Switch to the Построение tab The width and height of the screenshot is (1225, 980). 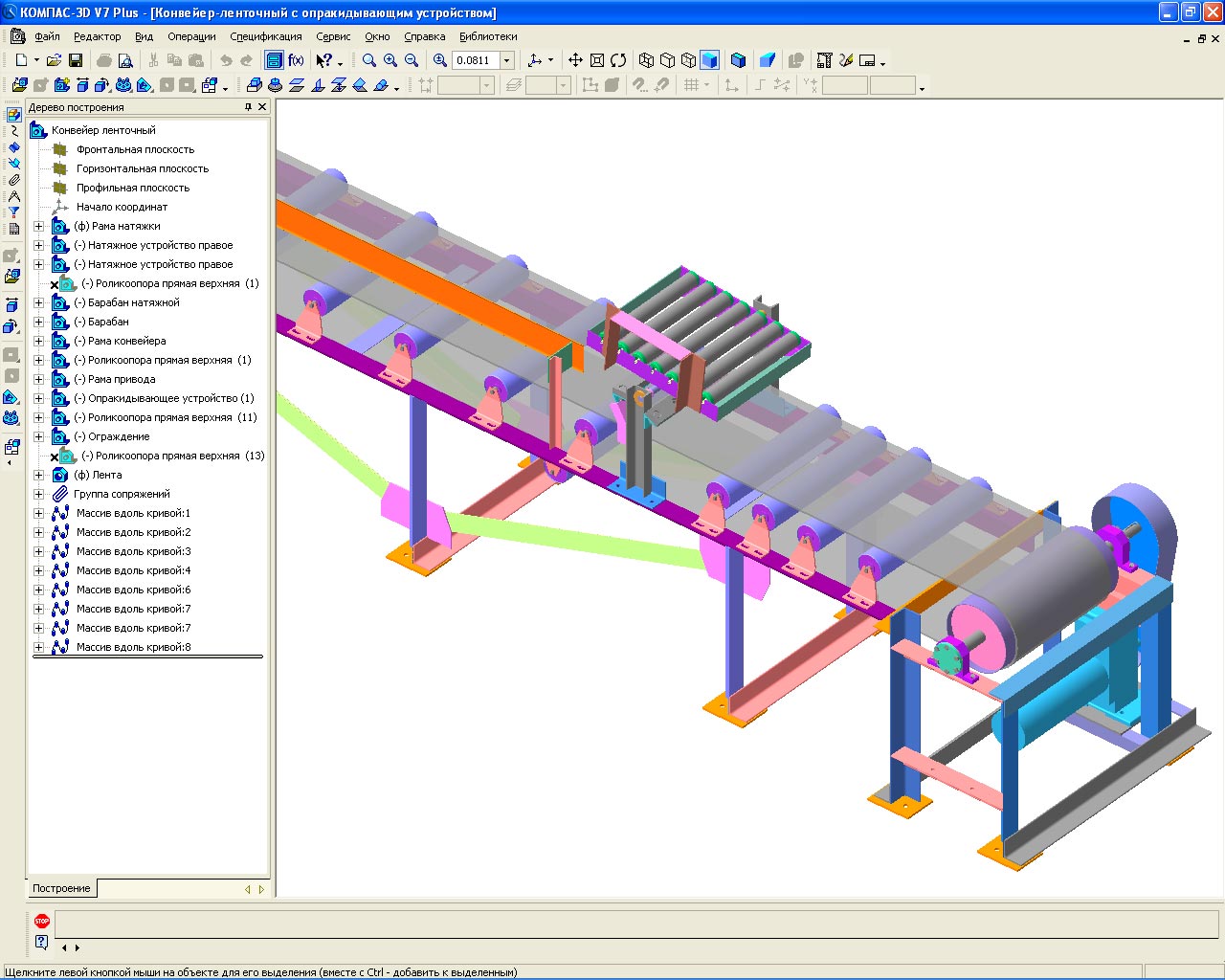(61, 888)
